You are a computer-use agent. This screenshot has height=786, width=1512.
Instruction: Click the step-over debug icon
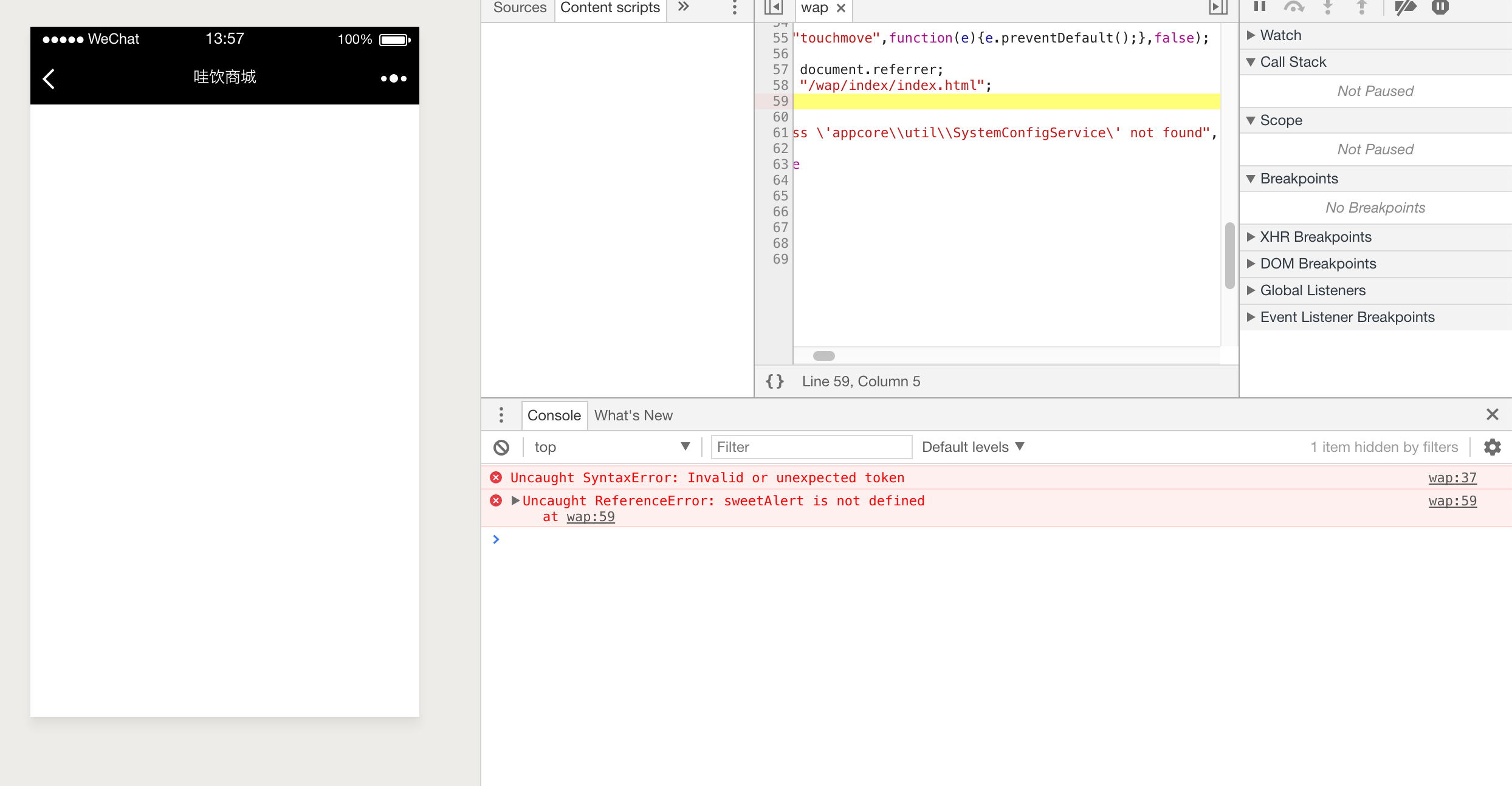[x=1294, y=8]
